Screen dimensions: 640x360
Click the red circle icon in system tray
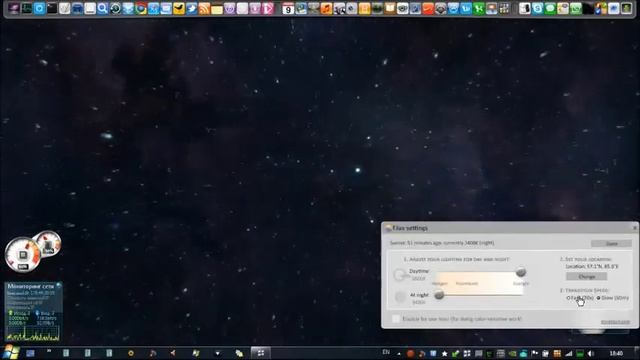[411, 353]
